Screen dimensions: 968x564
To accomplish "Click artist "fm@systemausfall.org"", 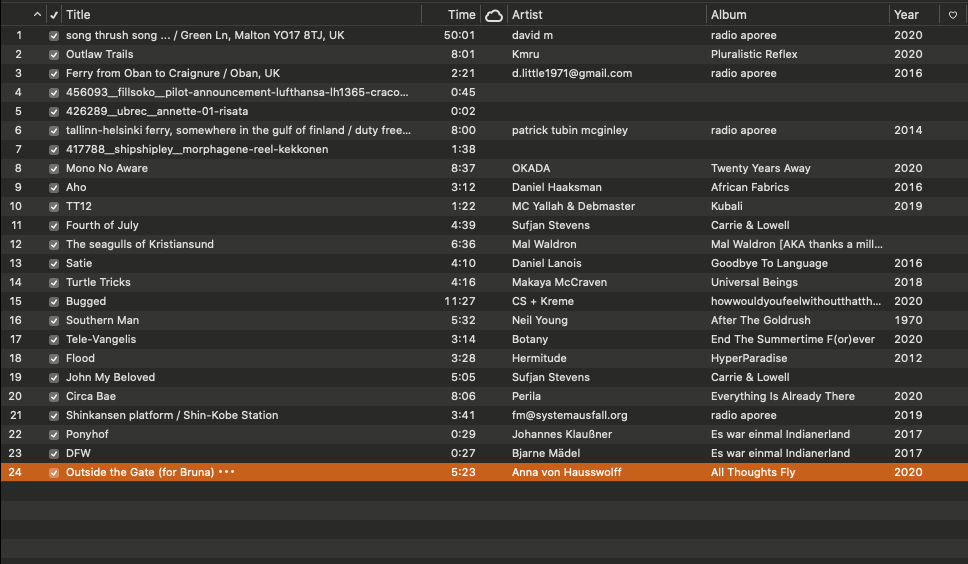I will pyautogui.click(x=569, y=415).
